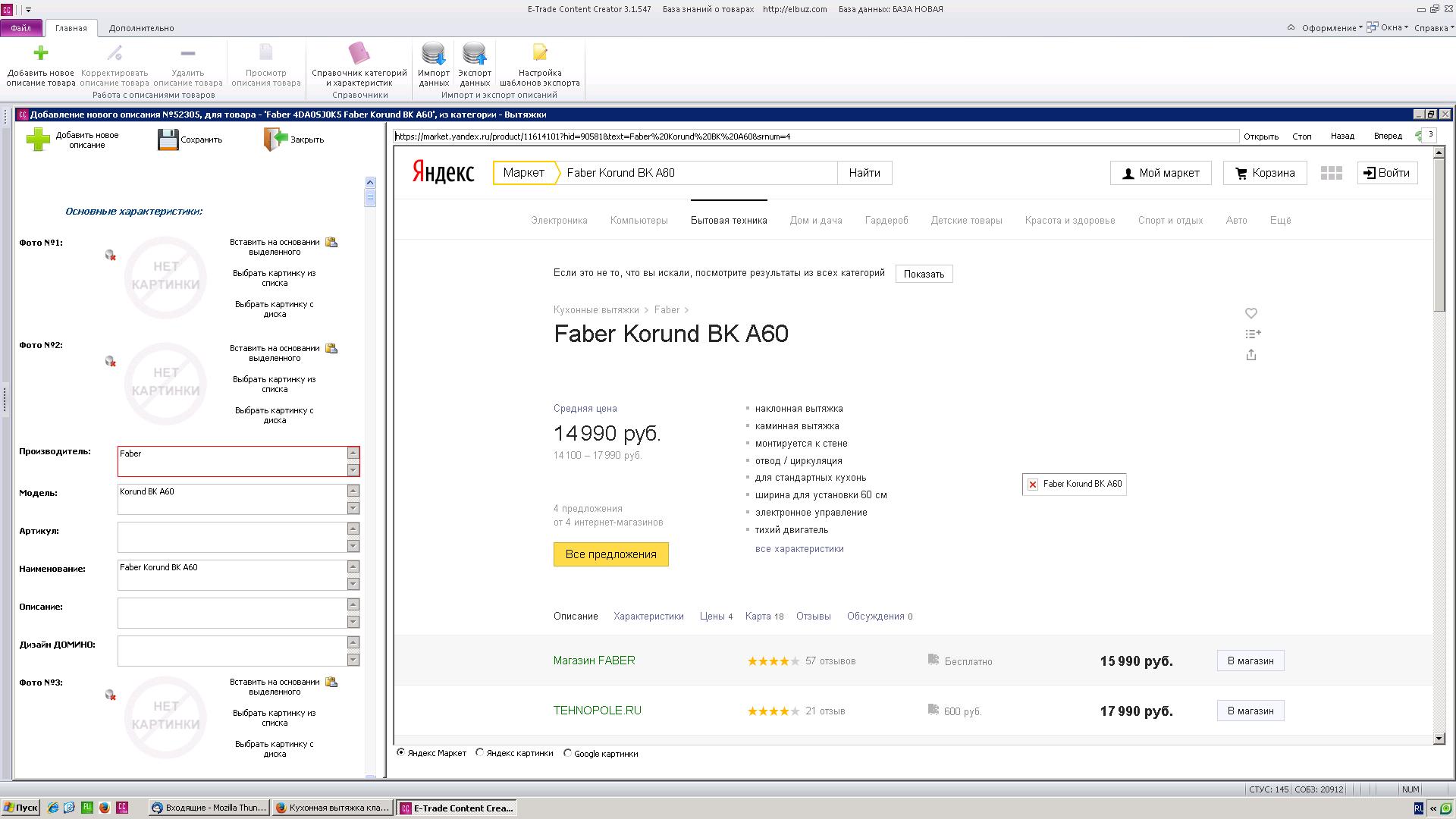Click Сохранить floppy disk icon
The width and height of the screenshot is (1456, 819).
click(168, 140)
